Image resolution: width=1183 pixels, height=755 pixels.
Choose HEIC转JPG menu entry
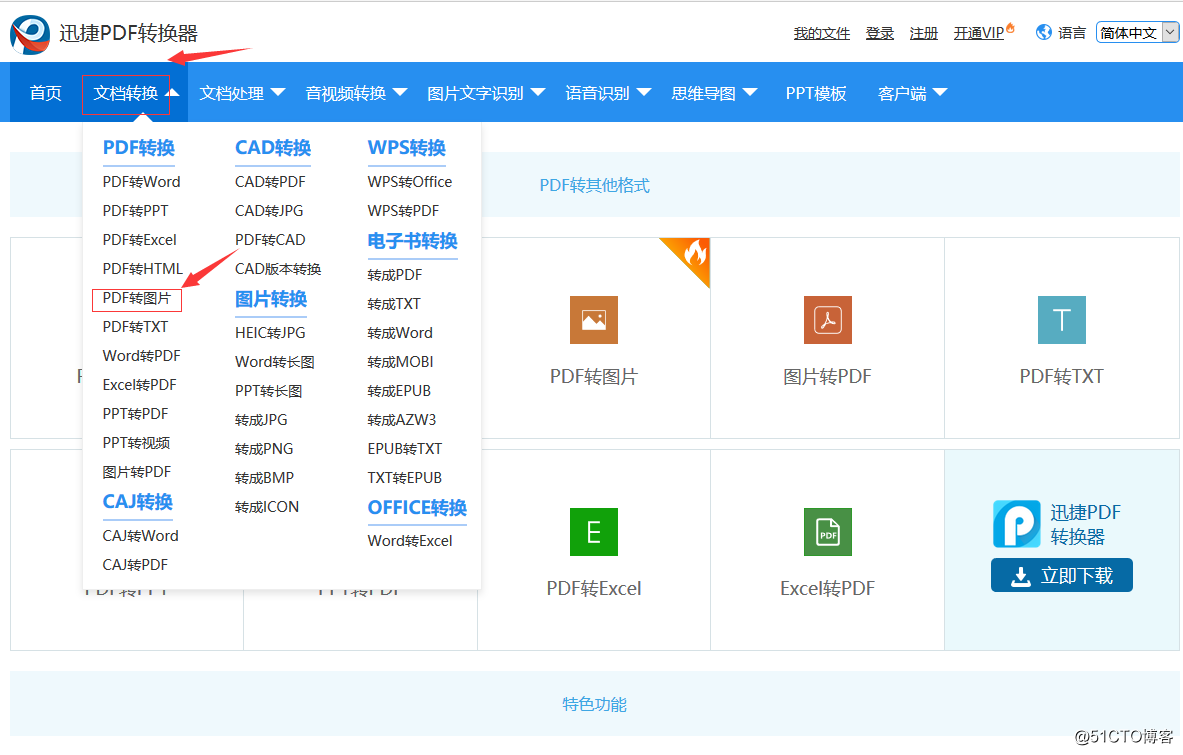click(270, 333)
